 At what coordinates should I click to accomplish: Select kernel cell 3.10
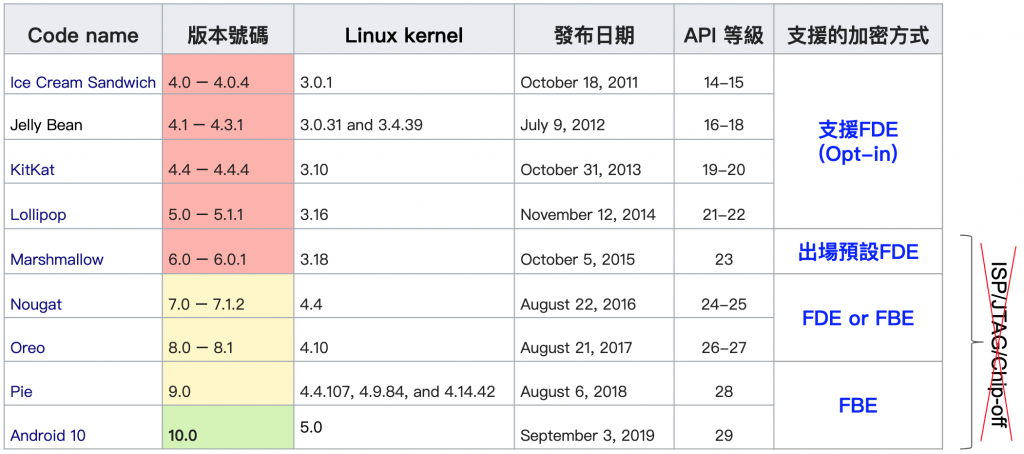tap(404, 161)
